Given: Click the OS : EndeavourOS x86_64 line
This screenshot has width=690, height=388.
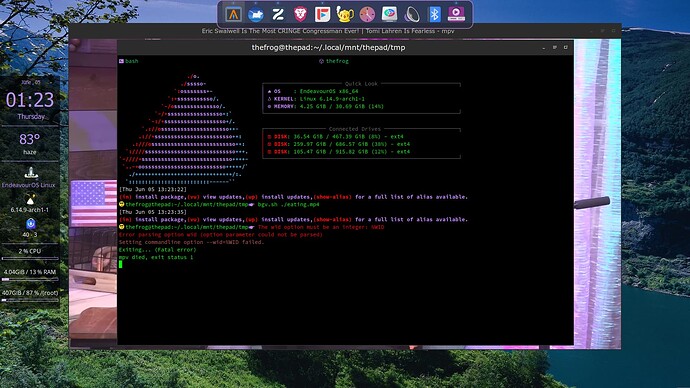Looking at the screenshot, I should click(x=313, y=92).
